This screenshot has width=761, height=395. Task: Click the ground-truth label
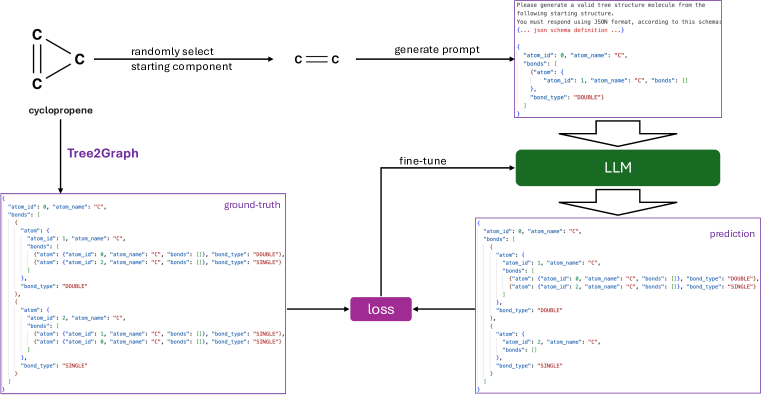[x=252, y=205]
